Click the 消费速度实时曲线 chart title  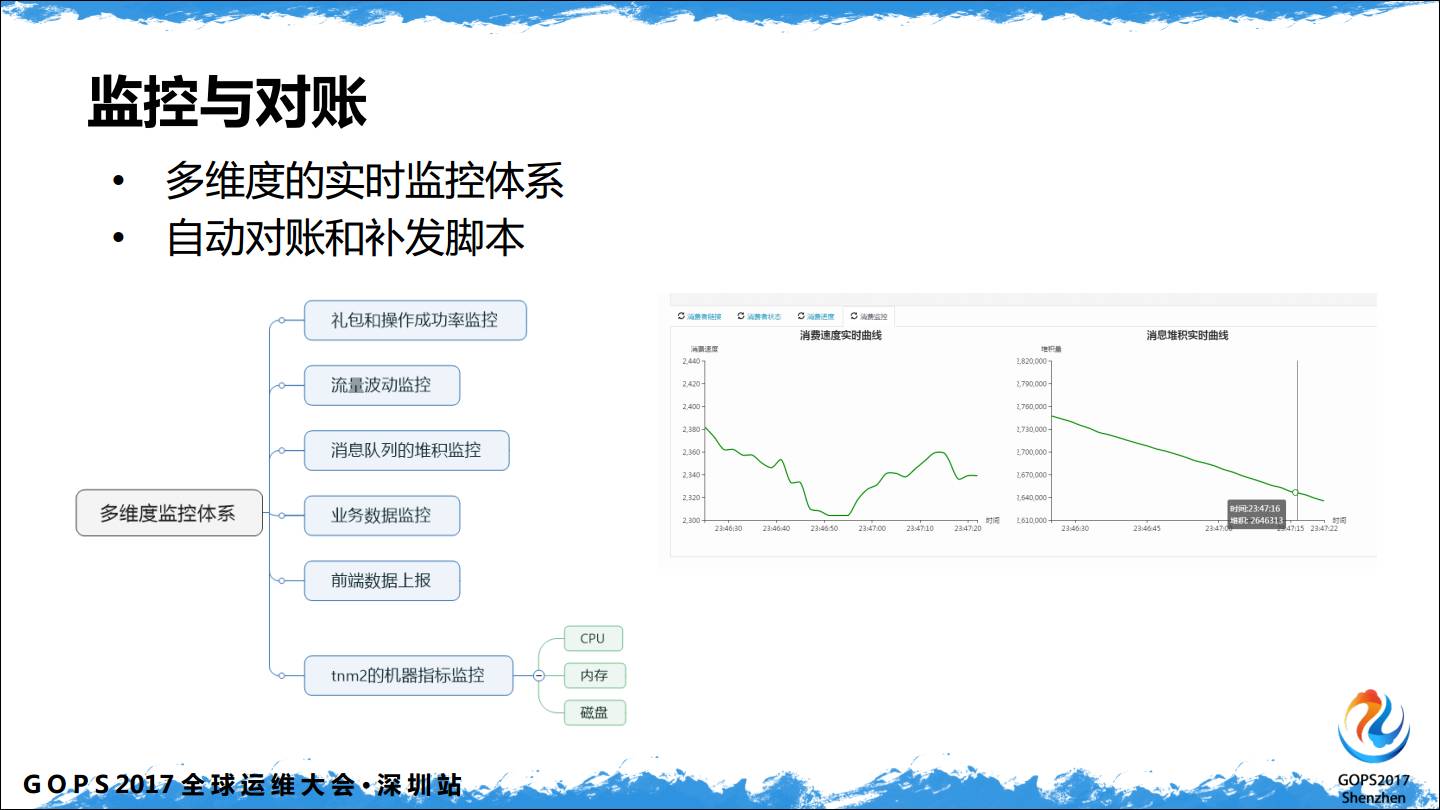(840, 336)
